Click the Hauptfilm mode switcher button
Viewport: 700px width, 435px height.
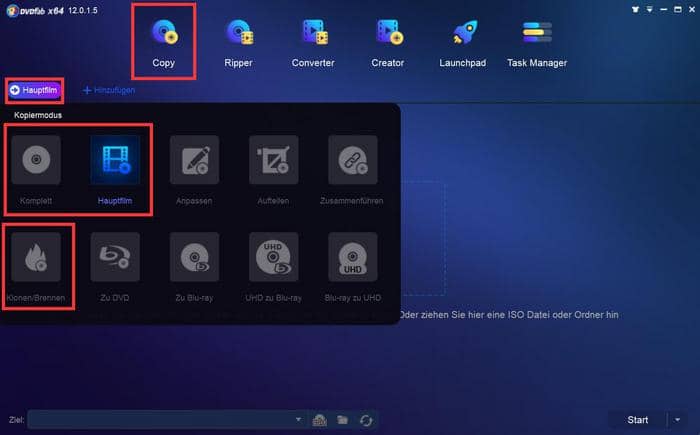34,90
